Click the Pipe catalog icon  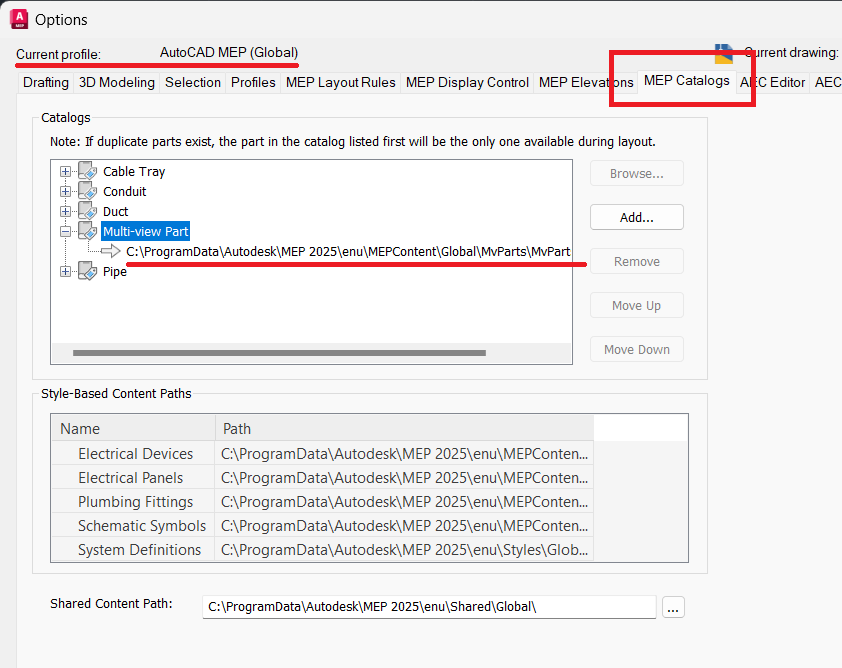coord(88,271)
